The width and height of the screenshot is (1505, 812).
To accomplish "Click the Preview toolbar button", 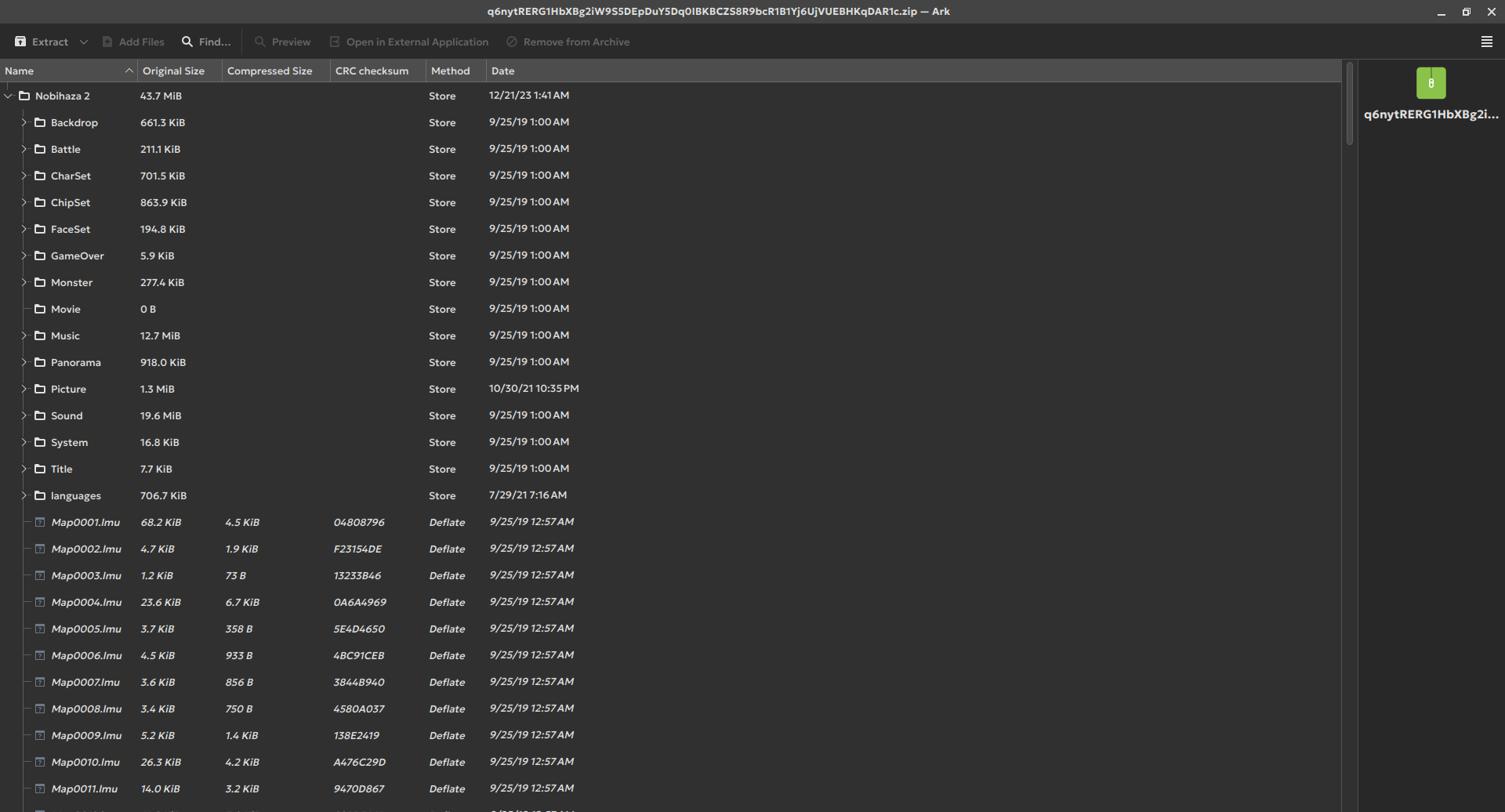I will tap(282, 42).
